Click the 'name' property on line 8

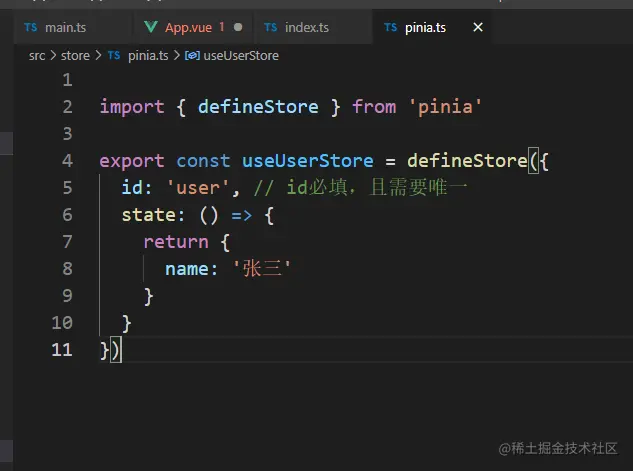coord(187,269)
